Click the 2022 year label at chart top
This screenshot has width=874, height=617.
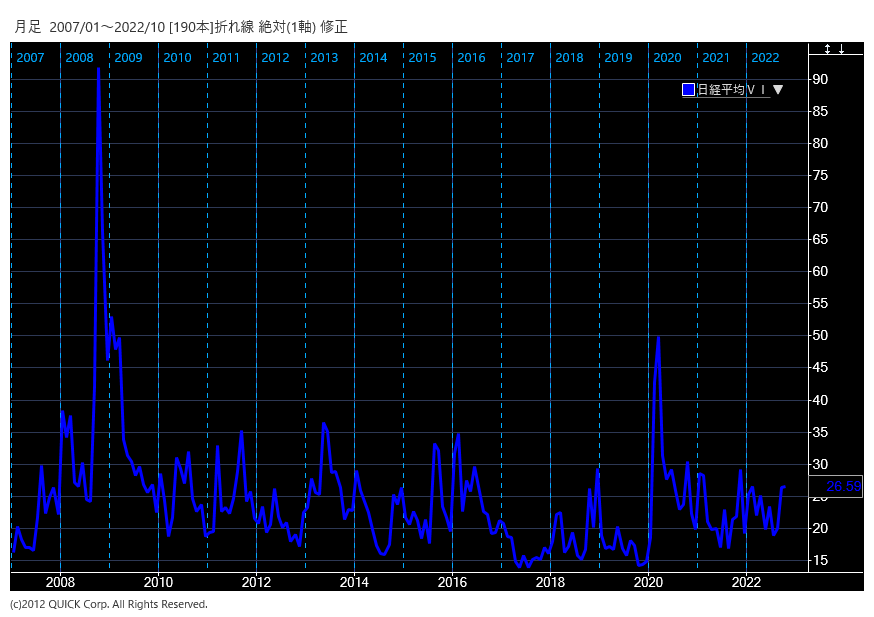[765, 58]
